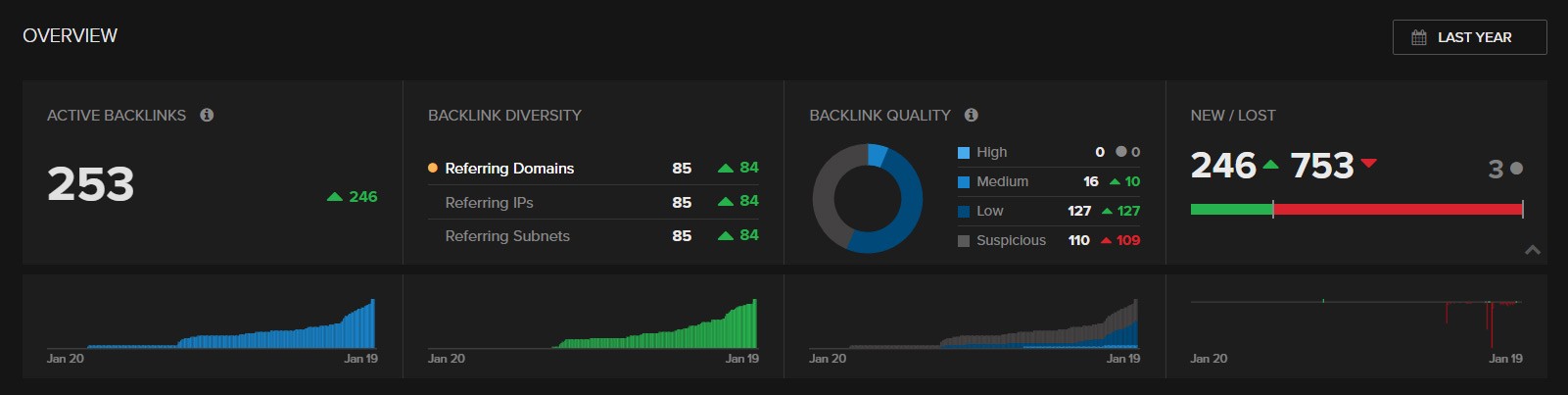This screenshot has width=1568, height=395.
Task: Click the Active Backlinks info icon
Action: (x=207, y=115)
